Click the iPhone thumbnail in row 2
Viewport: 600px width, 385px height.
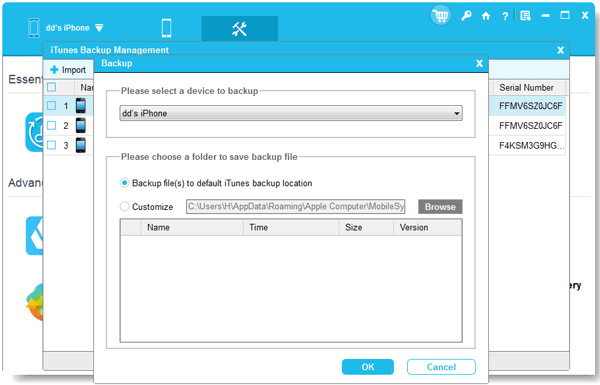coord(81,126)
